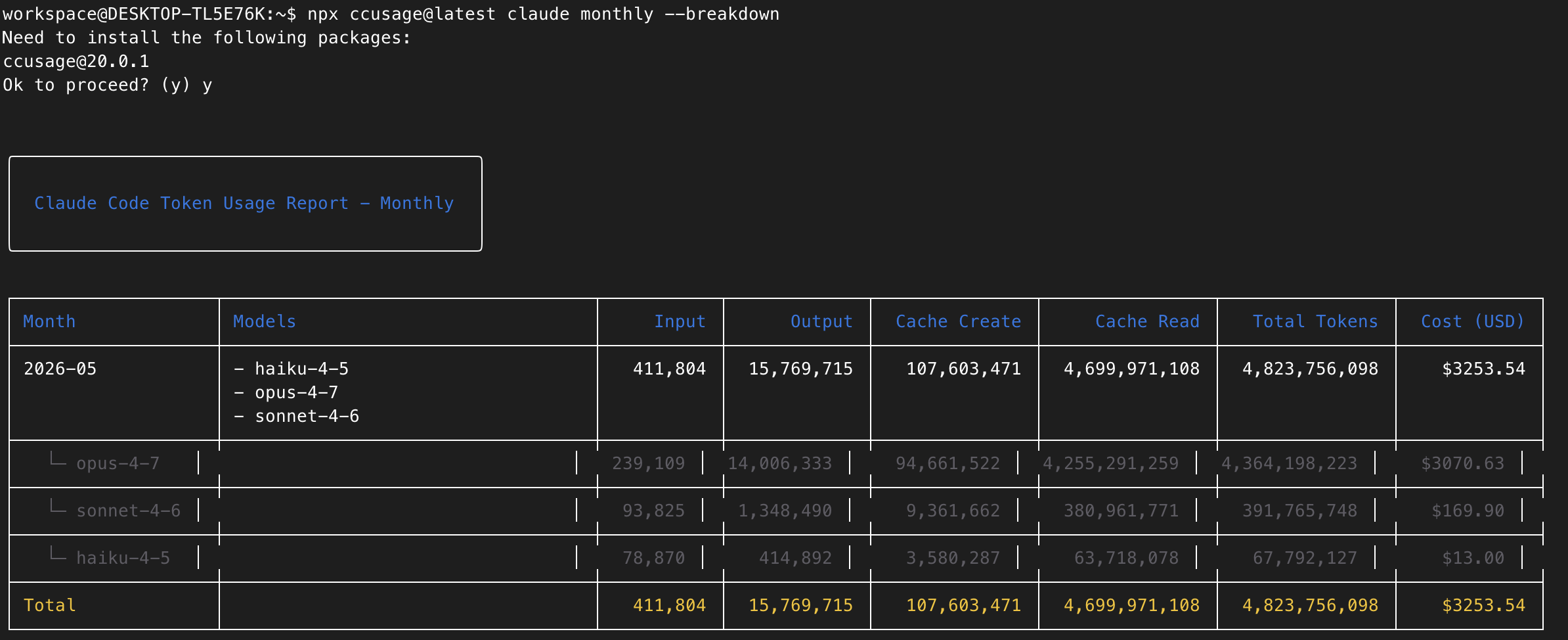Select the haiku cache create value "3,580,287"
The height and width of the screenshot is (640, 1568).
click(x=953, y=558)
